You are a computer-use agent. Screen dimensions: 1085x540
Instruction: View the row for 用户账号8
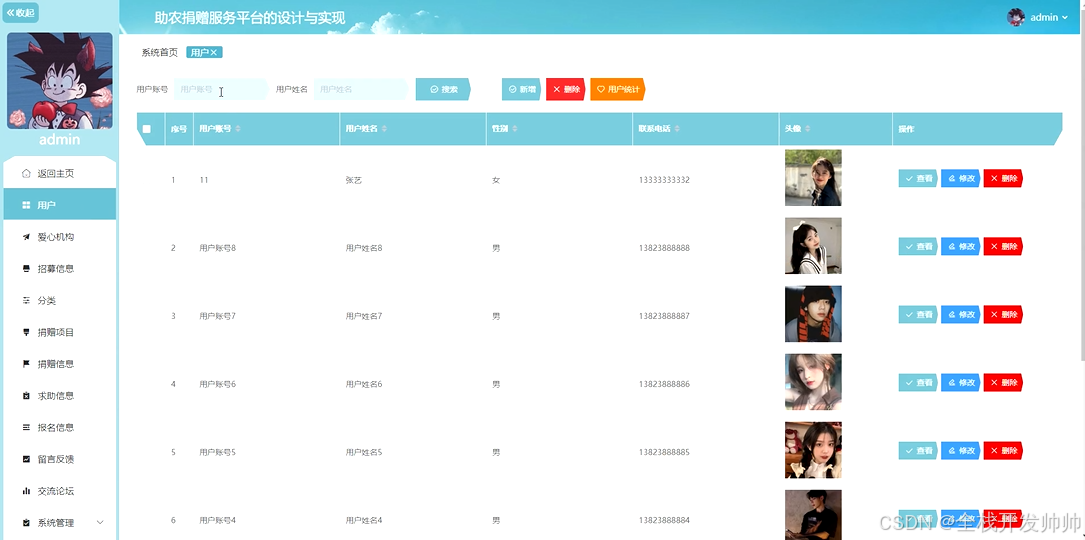pos(918,246)
